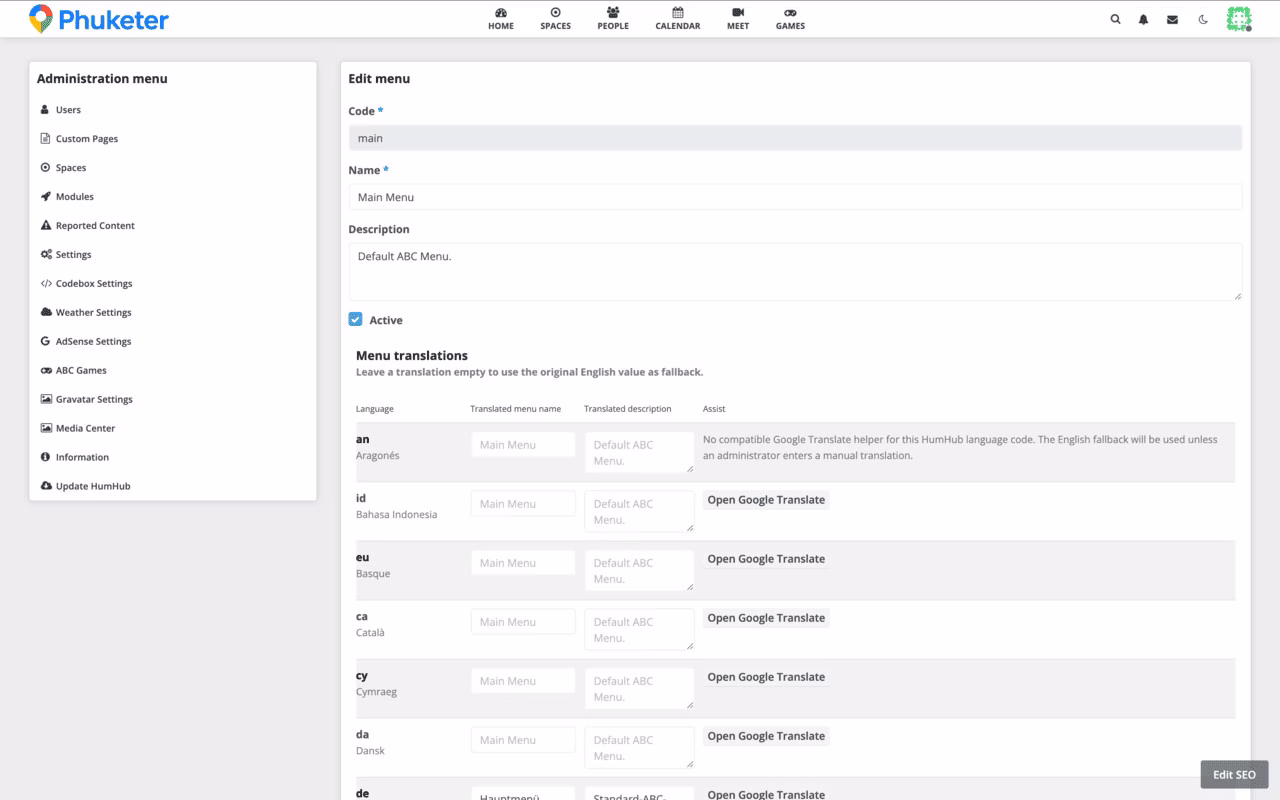Image resolution: width=1280 pixels, height=800 pixels.
Task: Click the Menu translations heading
Action: point(412,355)
